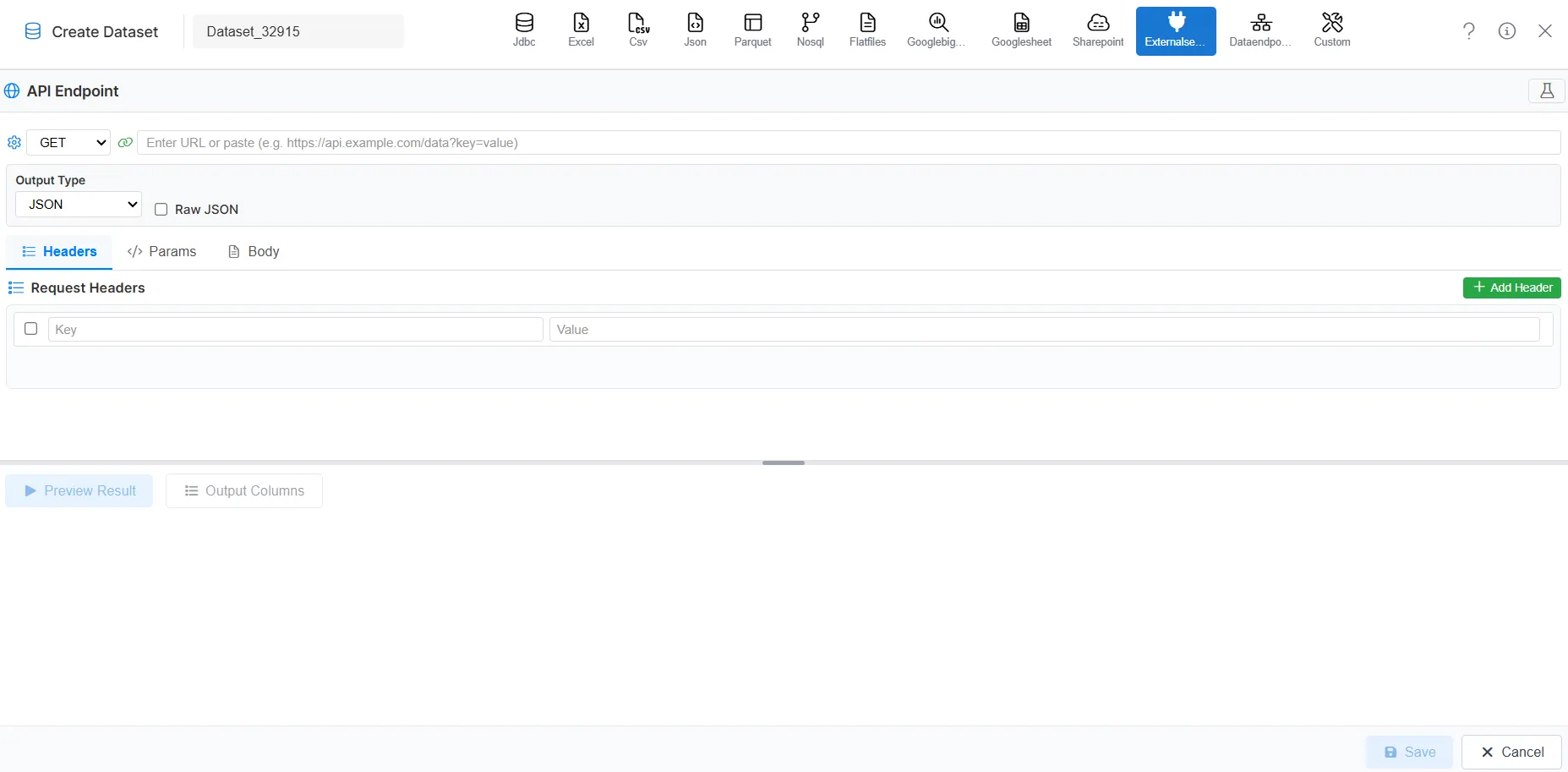Click the Preview Result button

(79, 490)
